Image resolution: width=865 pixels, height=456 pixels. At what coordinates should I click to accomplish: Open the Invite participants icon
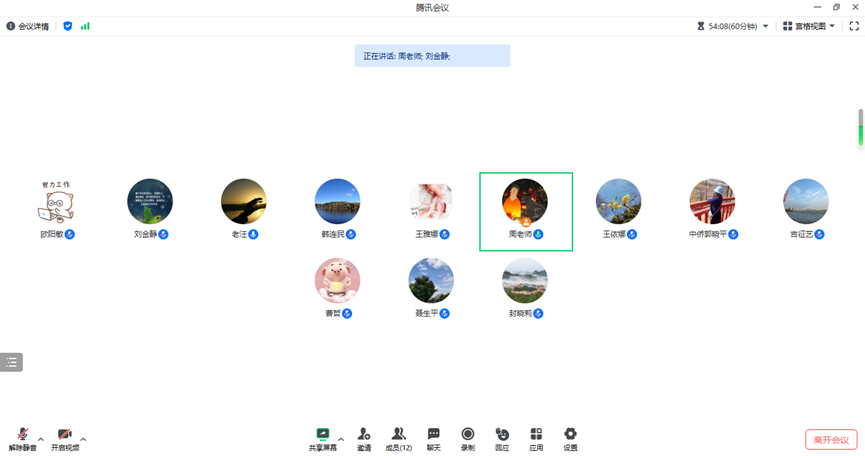tap(364, 434)
